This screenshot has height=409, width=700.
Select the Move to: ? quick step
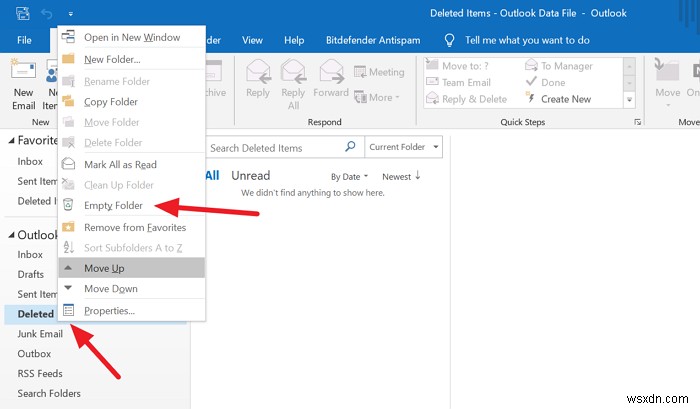[x=457, y=66]
